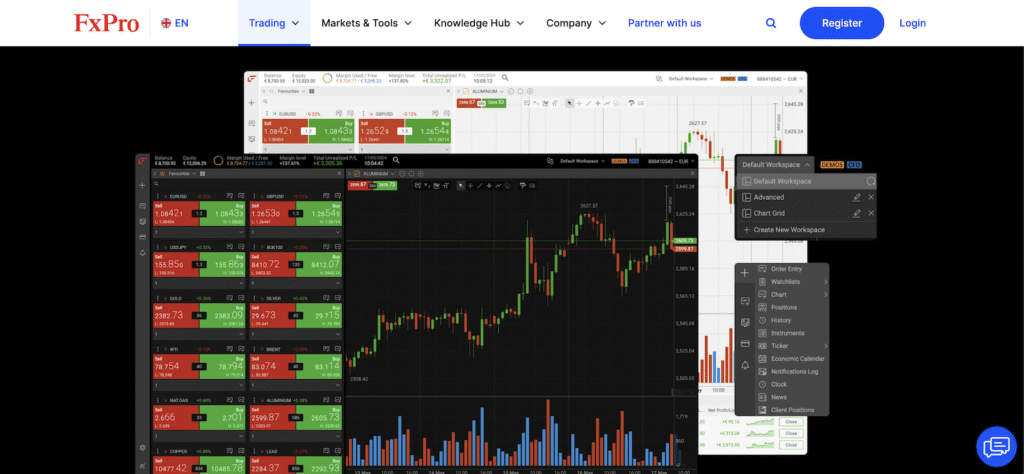Click the grid view icon beside dark Favourites

pos(203,174)
